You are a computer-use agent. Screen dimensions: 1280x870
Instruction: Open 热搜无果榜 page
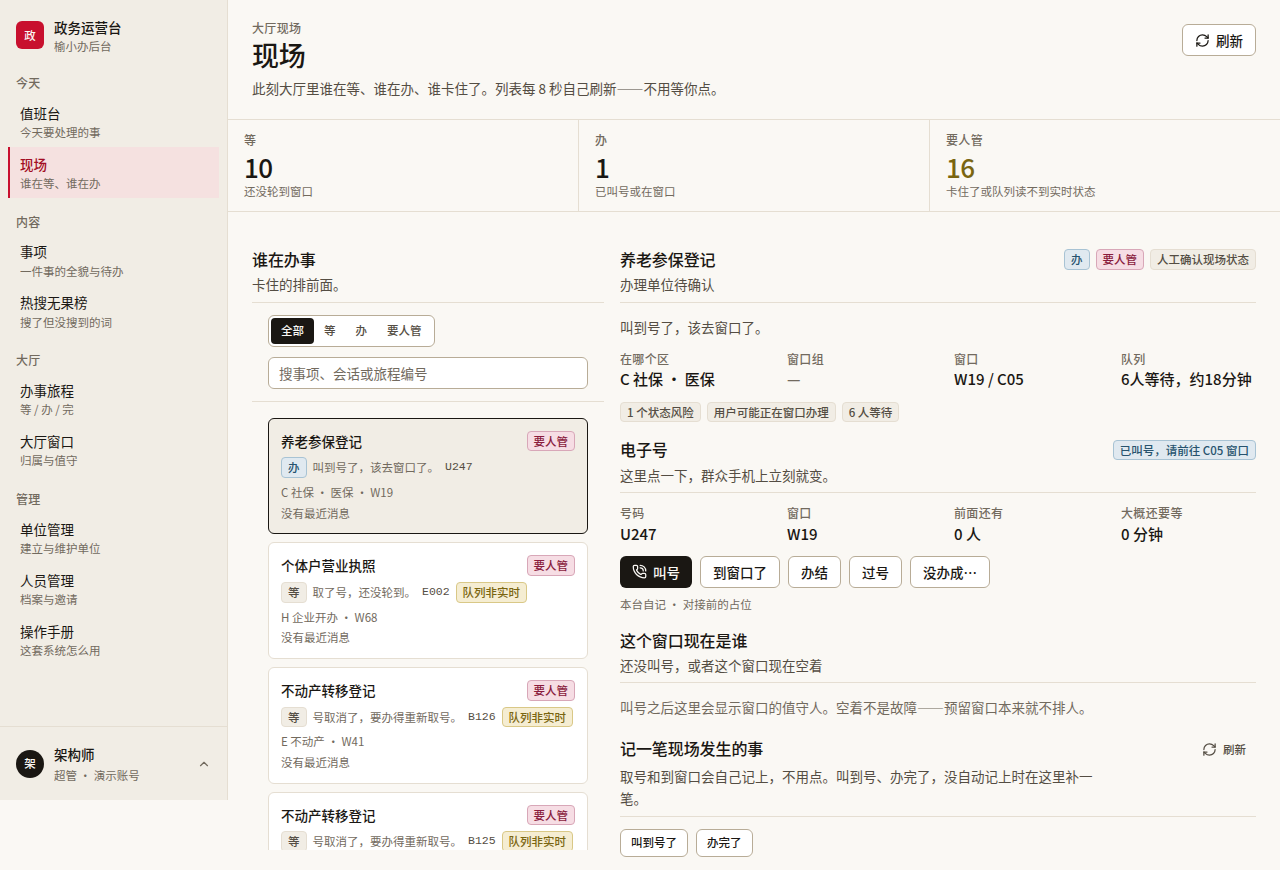(113, 311)
